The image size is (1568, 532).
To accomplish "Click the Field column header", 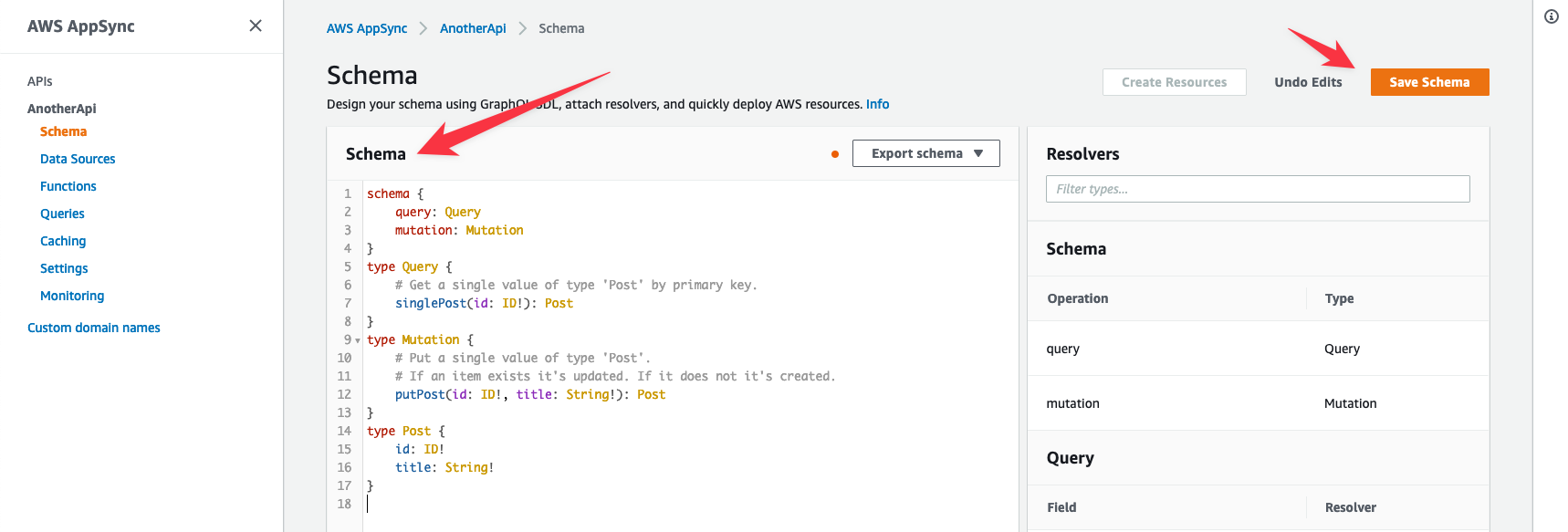I will click(1061, 507).
